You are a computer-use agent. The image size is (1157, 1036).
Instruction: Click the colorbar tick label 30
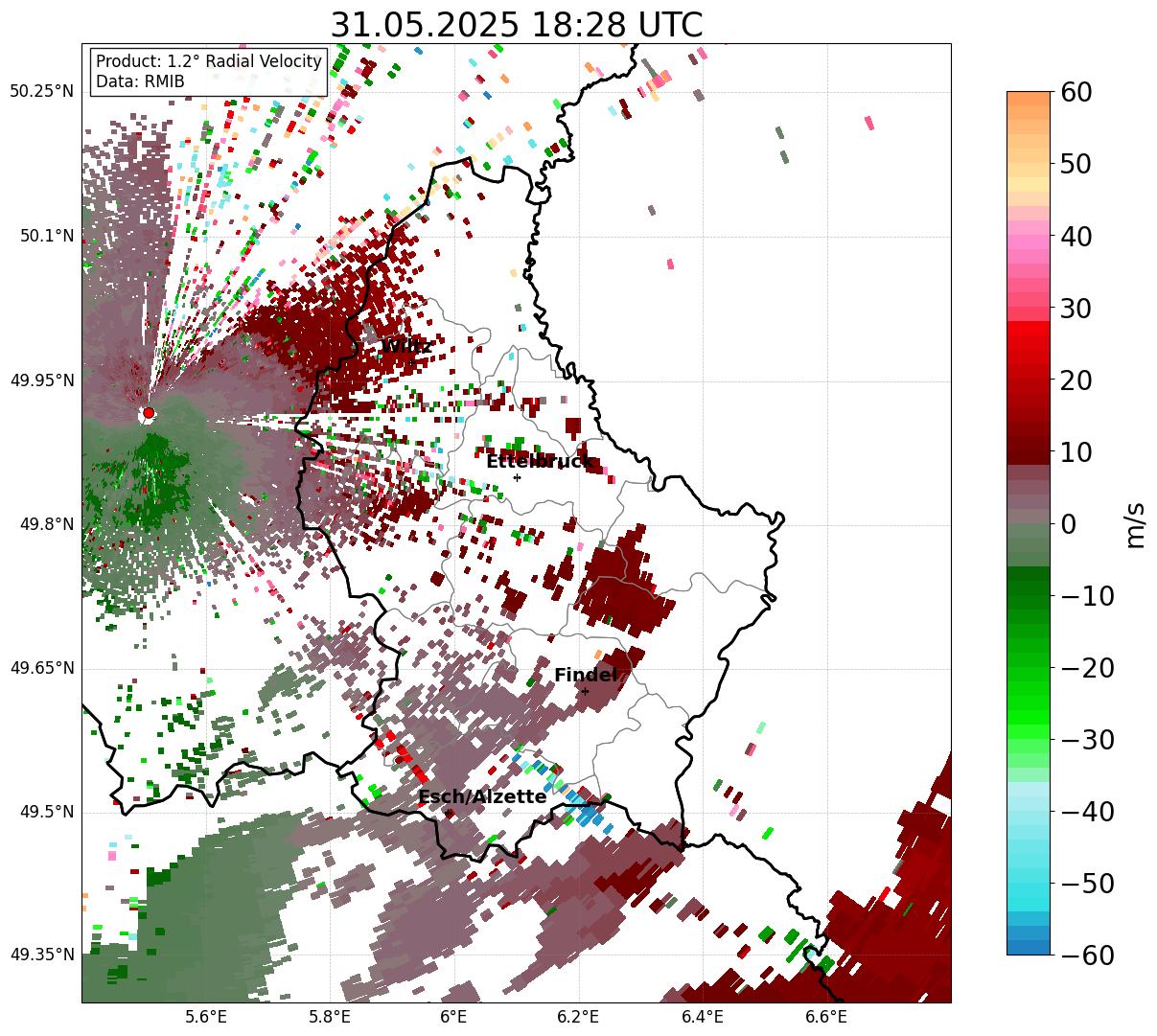(1076, 309)
